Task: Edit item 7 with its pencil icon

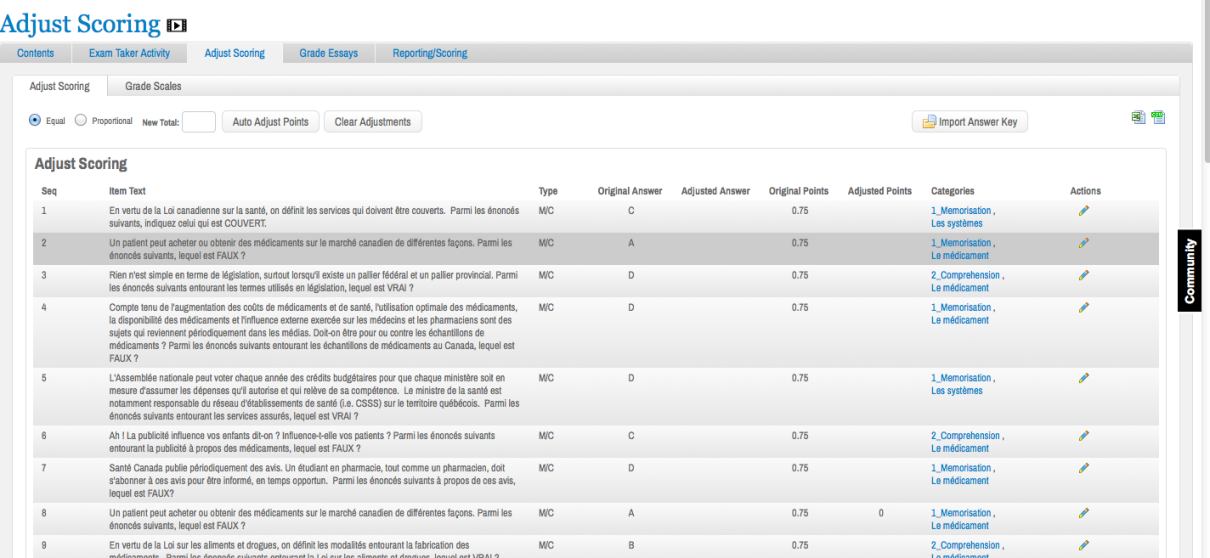Action: [x=1083, y=468]
